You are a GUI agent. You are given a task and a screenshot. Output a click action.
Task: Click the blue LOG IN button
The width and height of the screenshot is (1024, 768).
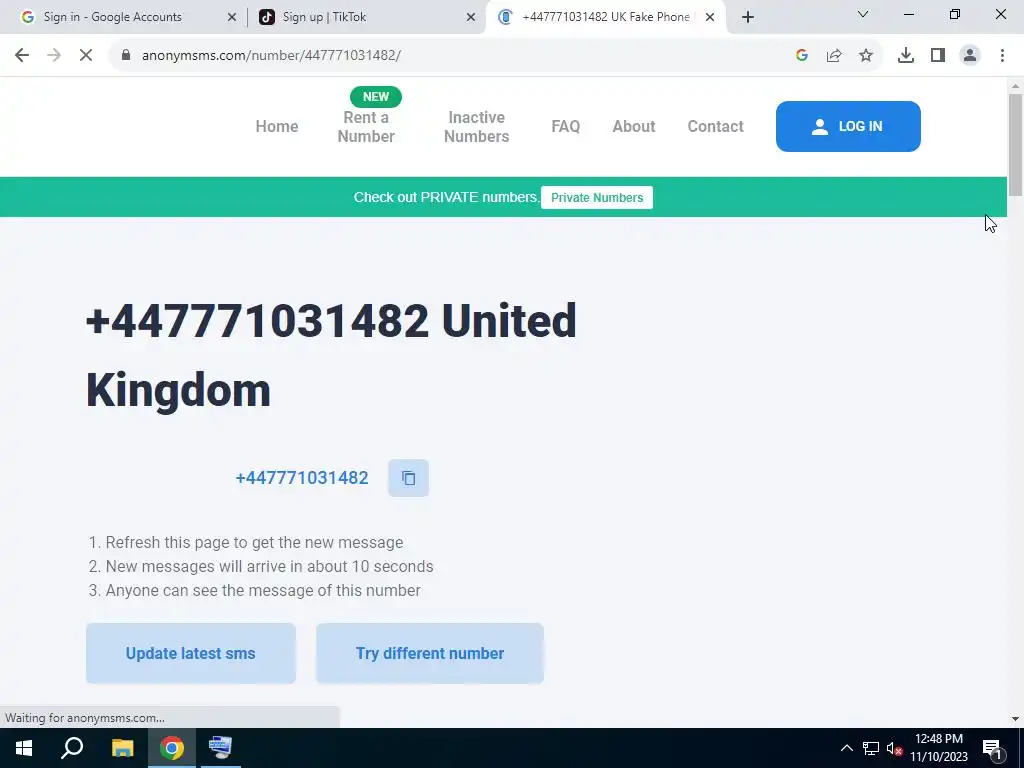tap(848, 127)
